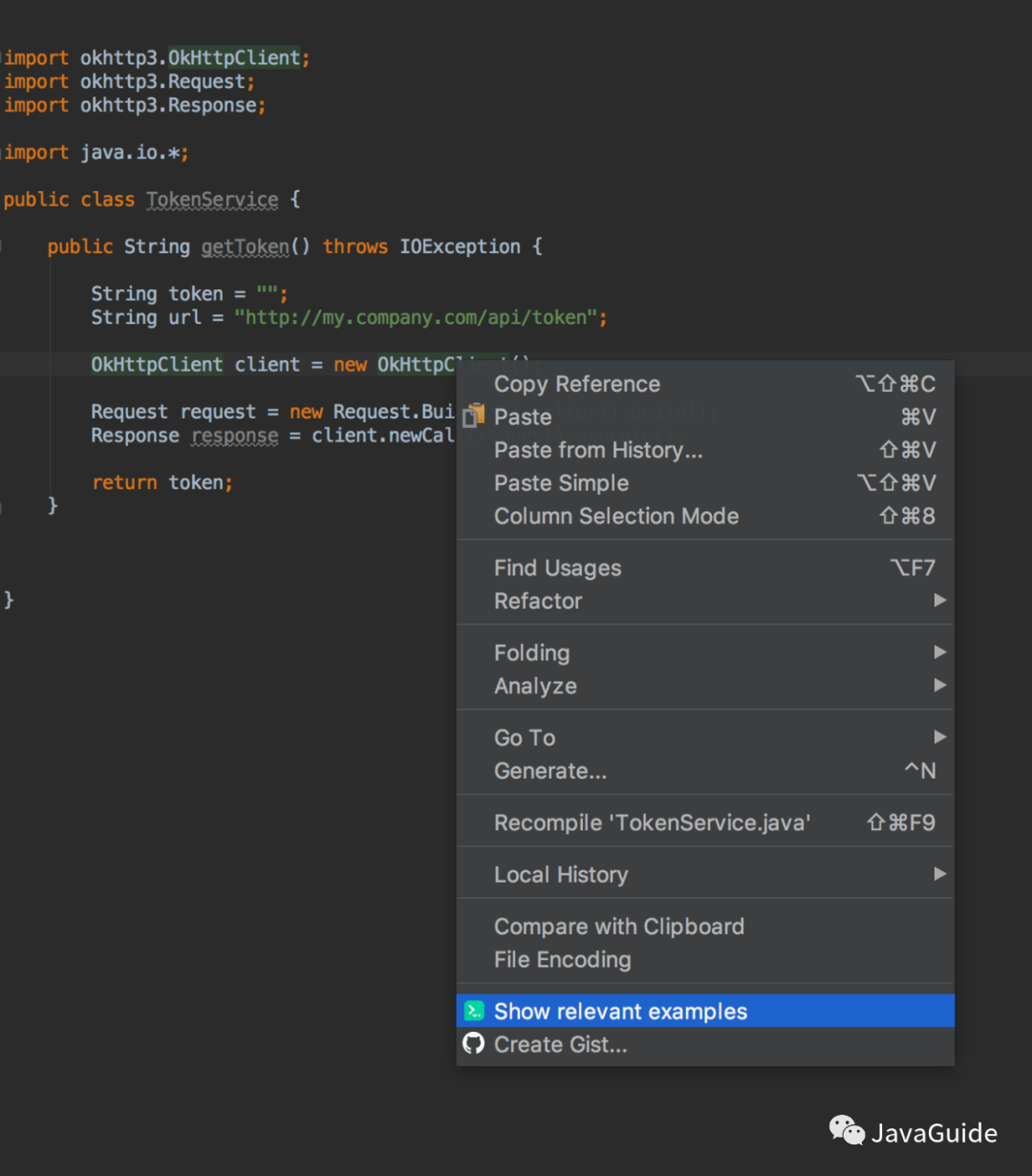Open the Generate... menu entry
Viewport: 1032px width, 1176px height.
550,771
